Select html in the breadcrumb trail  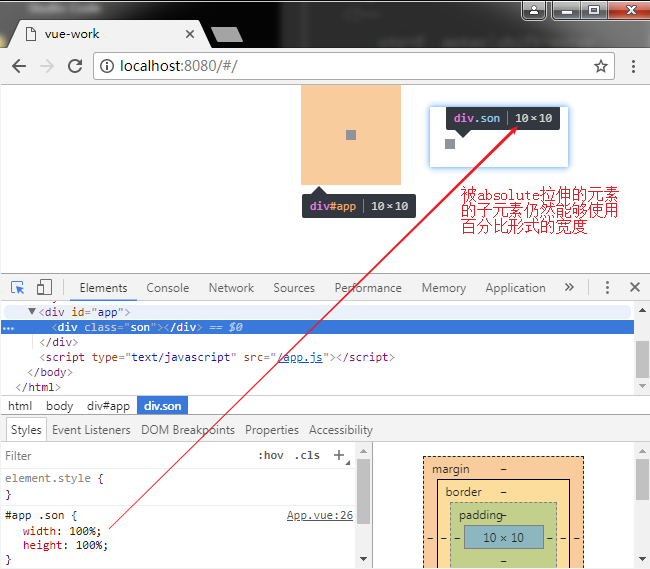click(x=20, y=406)
